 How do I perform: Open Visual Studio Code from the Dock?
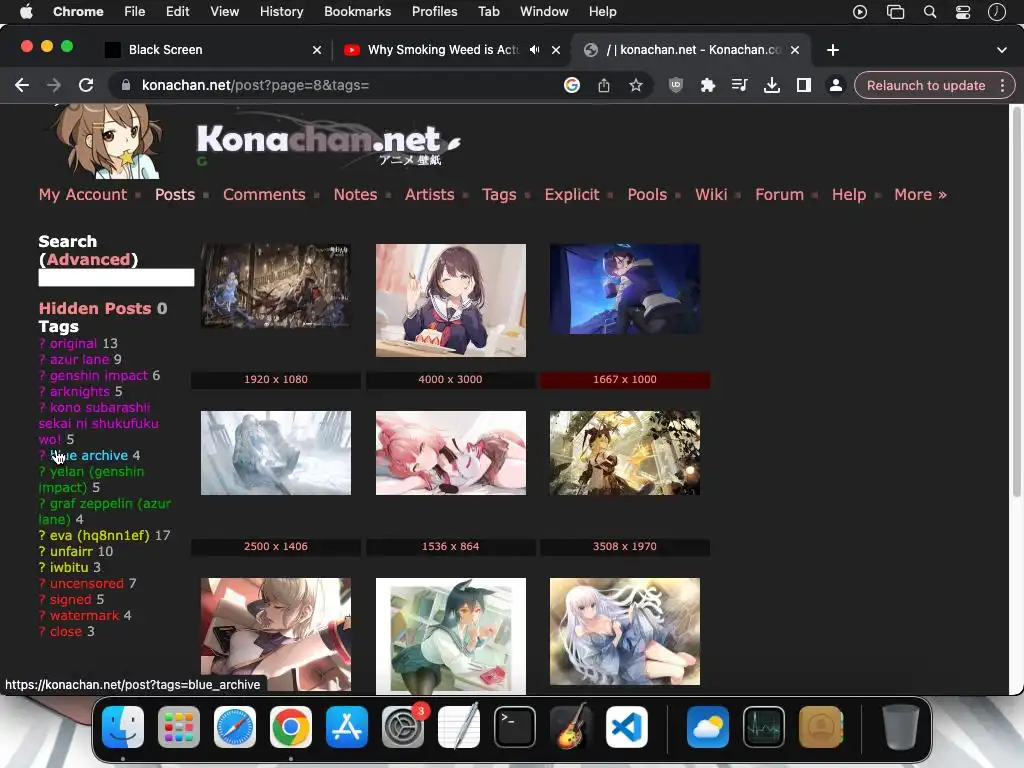[627, 727]
